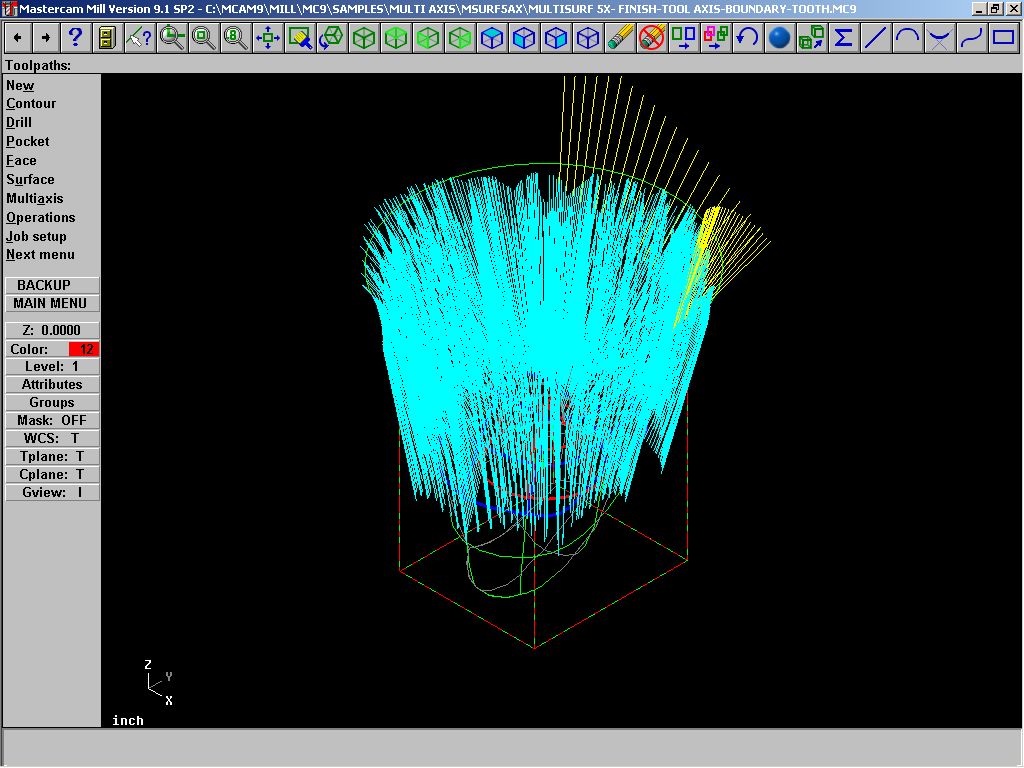This screenshot has height=768, width=1024.
Task: Fit geometry to screen with four-arrow icon
Action: (x=267, y=38)
